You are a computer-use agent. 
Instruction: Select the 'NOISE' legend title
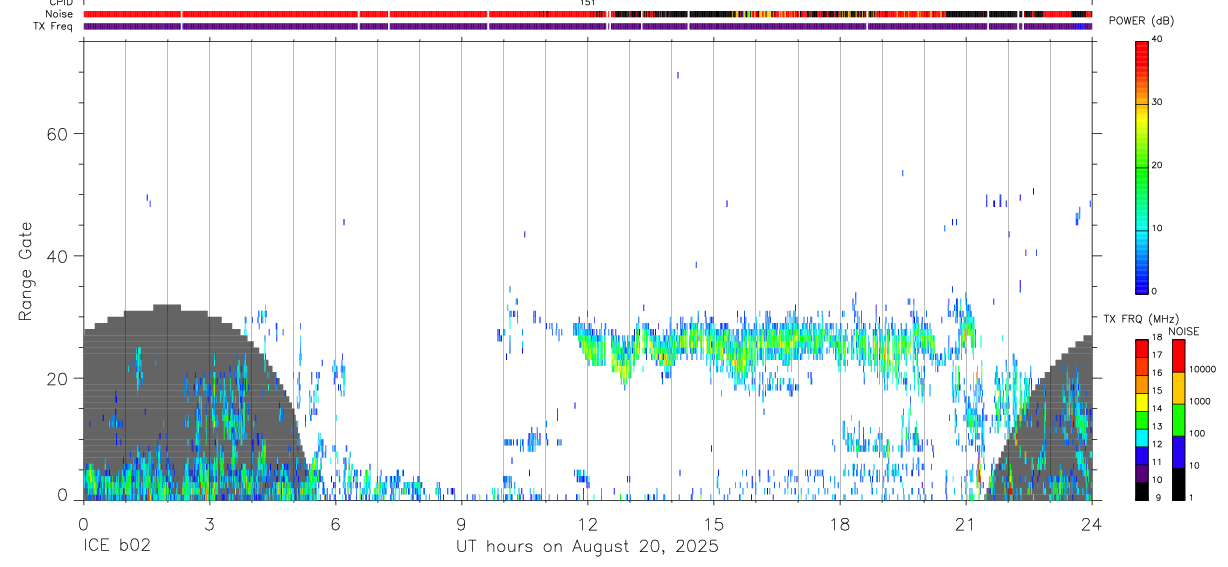coord(1183,331)
